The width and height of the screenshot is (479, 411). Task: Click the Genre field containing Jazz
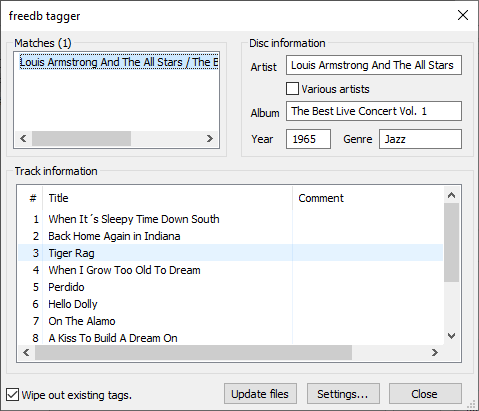[x=420, y=139]
